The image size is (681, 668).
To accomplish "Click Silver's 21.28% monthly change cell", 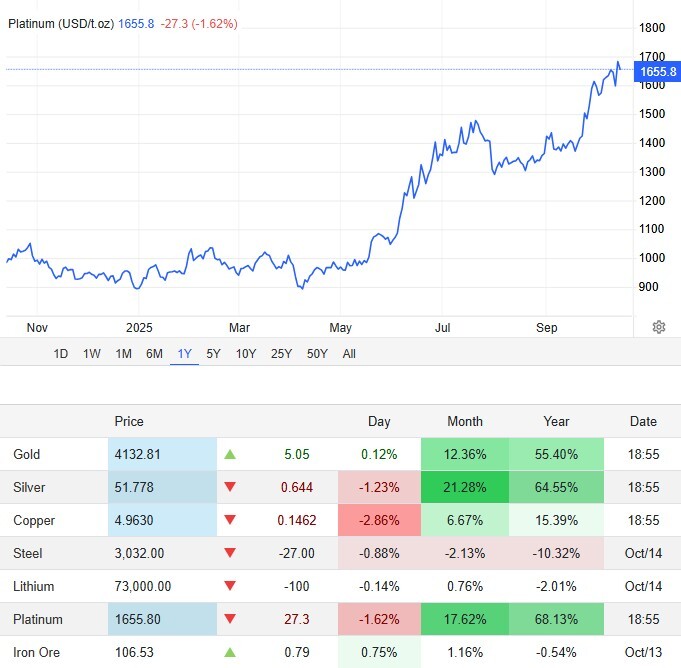I will [464, 487].
